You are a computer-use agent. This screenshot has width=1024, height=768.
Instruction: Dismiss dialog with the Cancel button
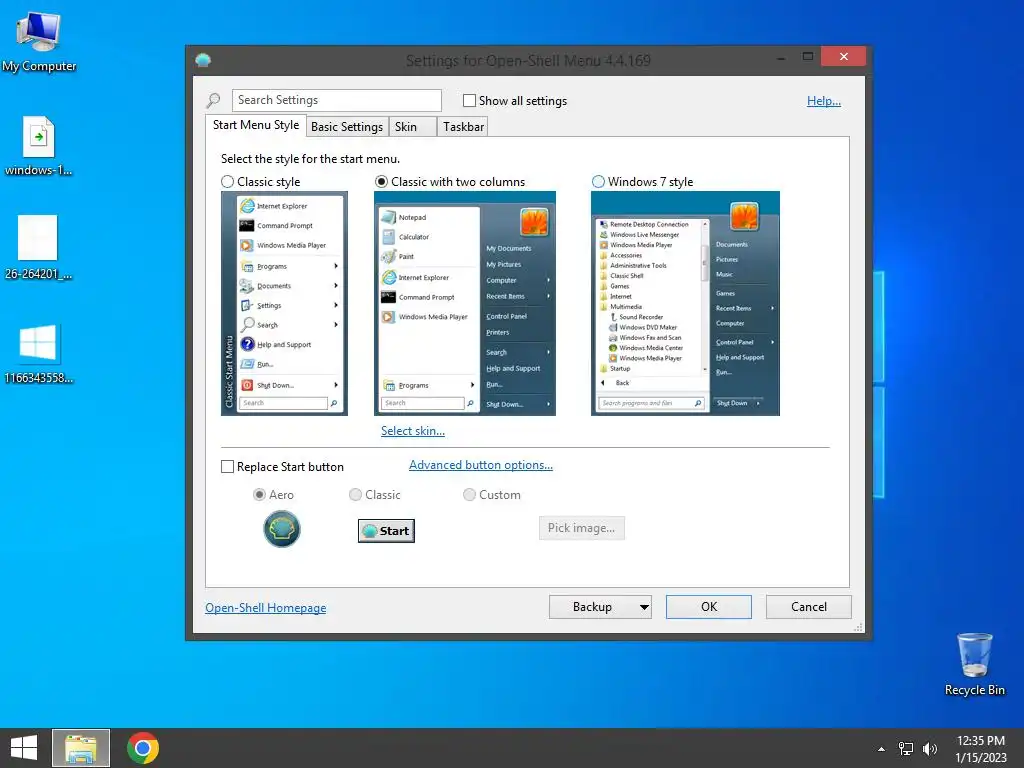point(808,607)
